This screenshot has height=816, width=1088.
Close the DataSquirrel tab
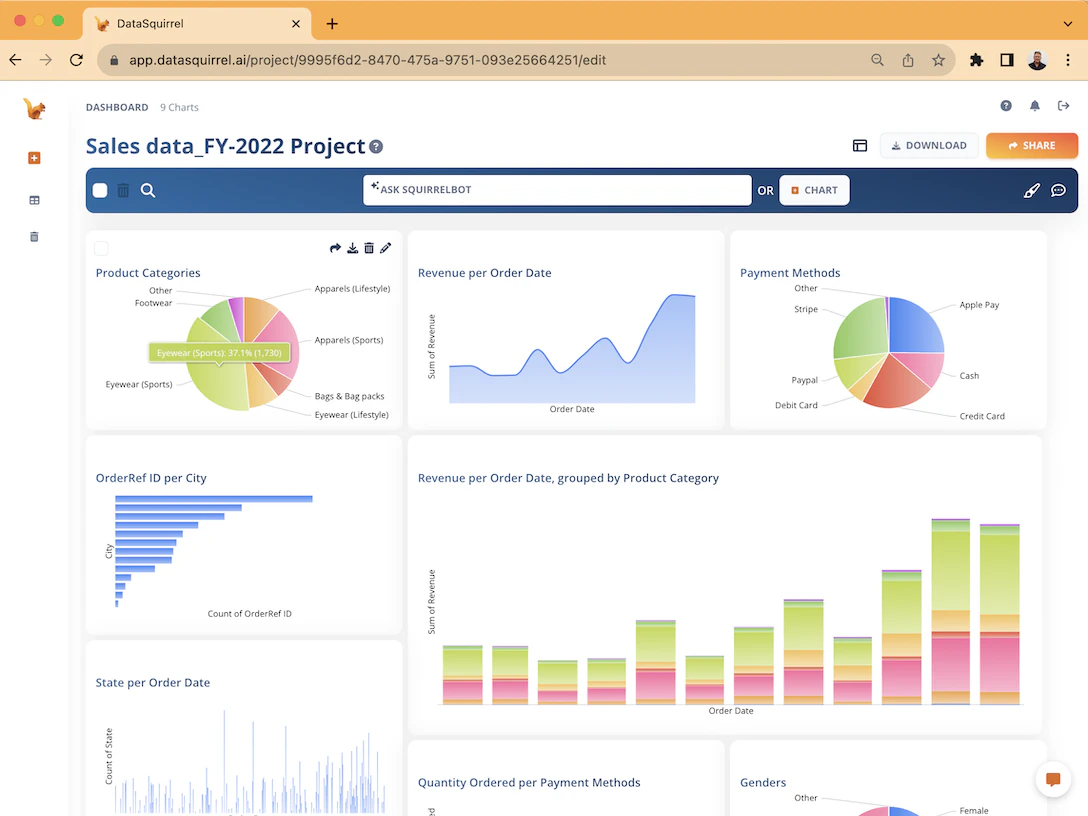click(x=296, y=24)
